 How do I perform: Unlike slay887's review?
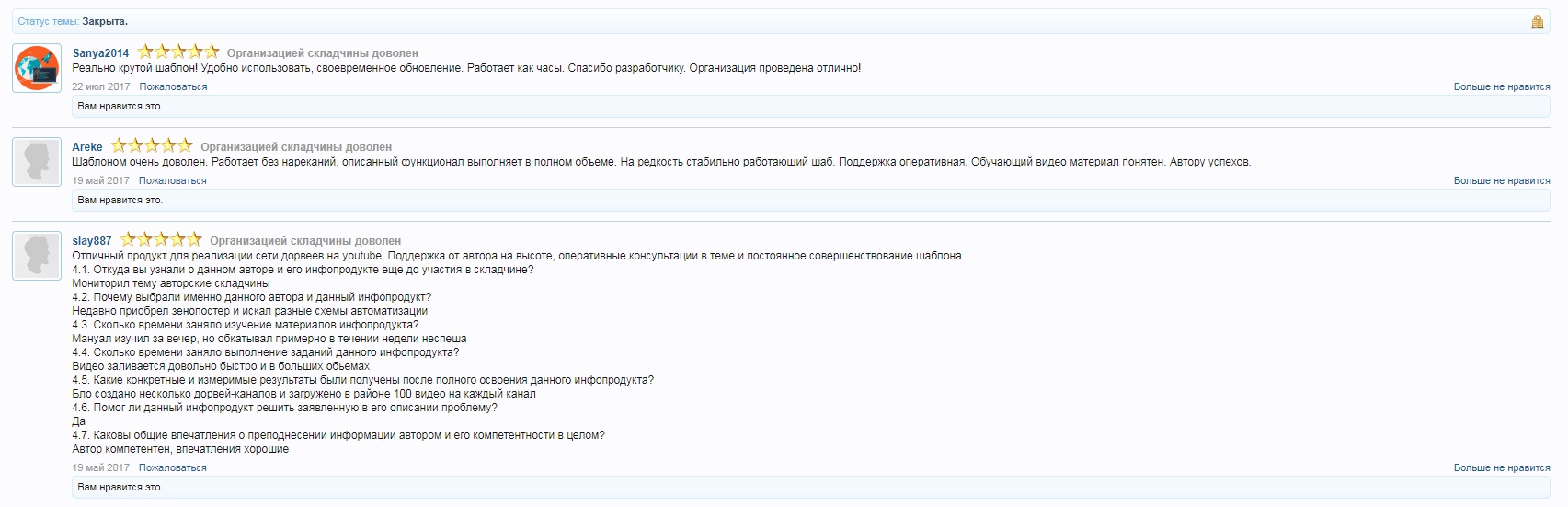coord(1501,467)
